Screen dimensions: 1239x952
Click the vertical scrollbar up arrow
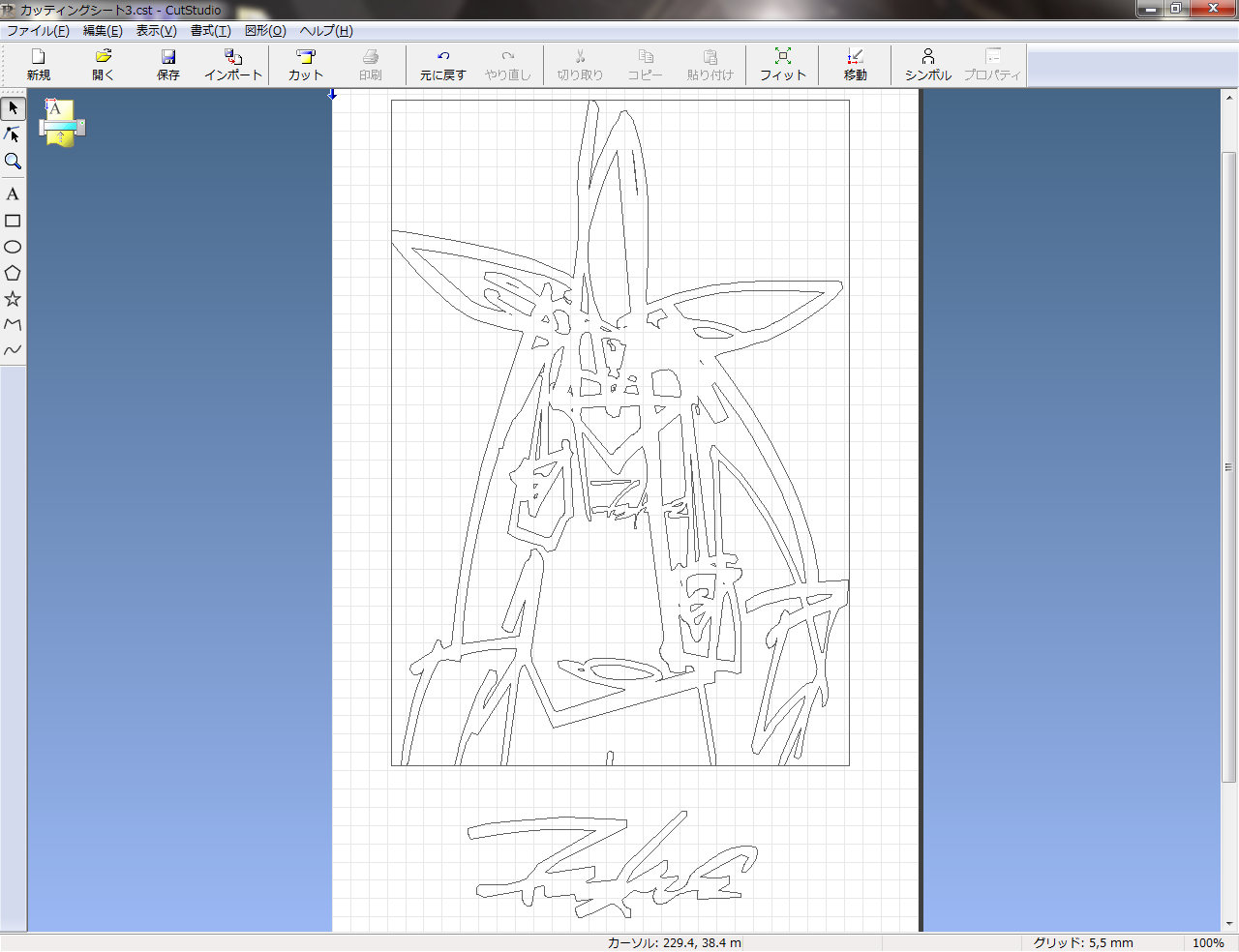1229,97
